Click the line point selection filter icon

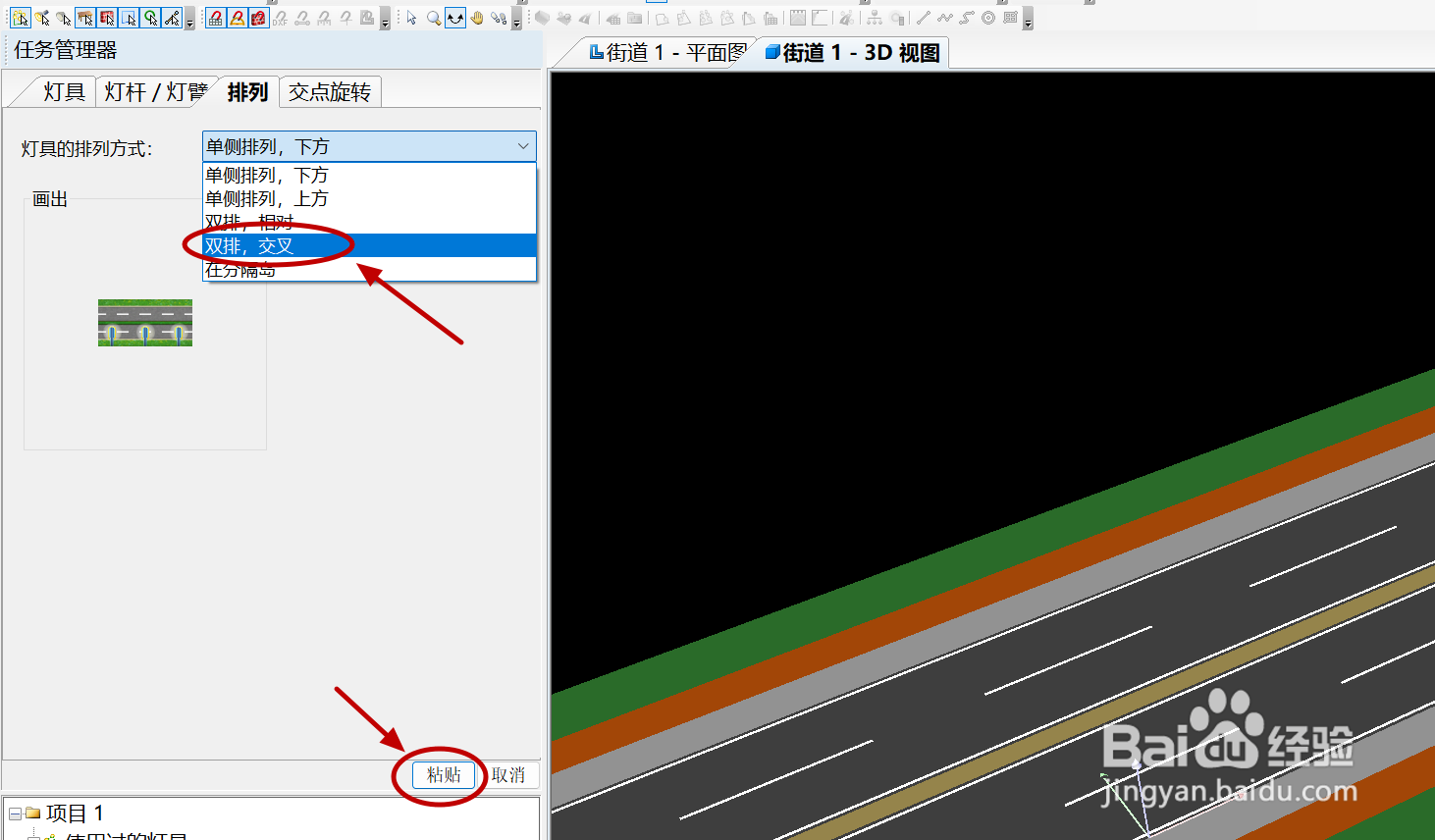(172, 18)
